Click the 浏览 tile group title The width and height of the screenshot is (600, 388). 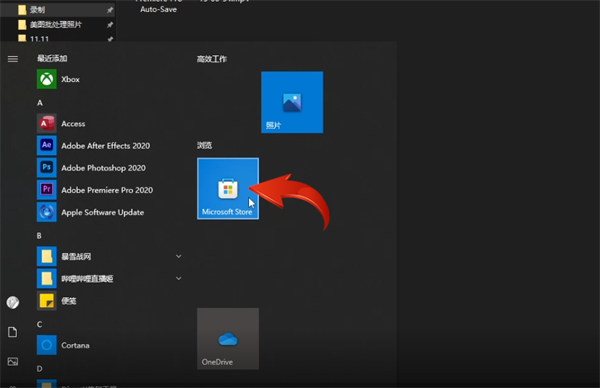coord(204,145)
